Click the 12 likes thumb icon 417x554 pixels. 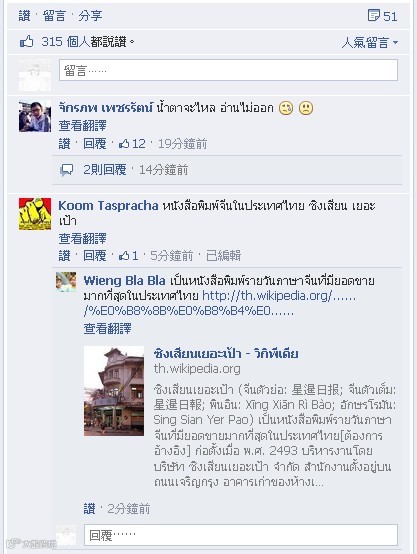(124, 144)
